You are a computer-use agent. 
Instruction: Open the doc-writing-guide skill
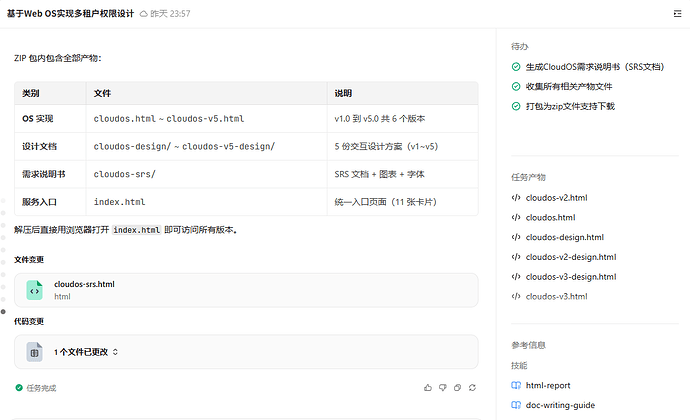(560, 405)
